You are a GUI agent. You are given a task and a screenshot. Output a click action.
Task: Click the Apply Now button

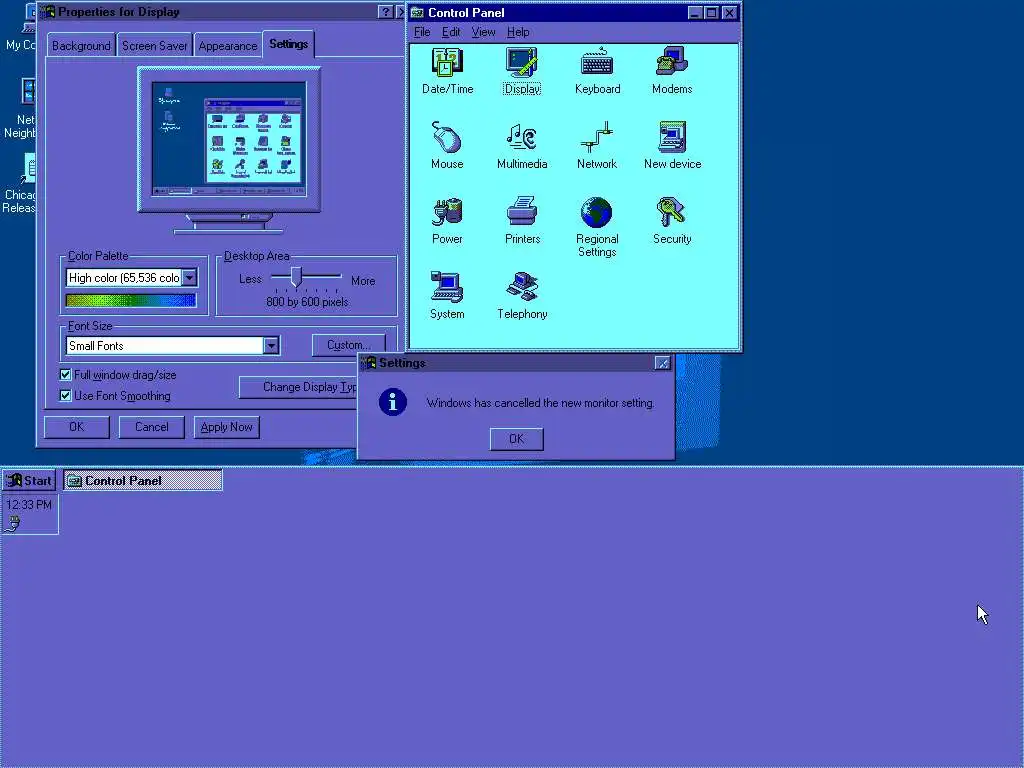[x=227, y=427]
